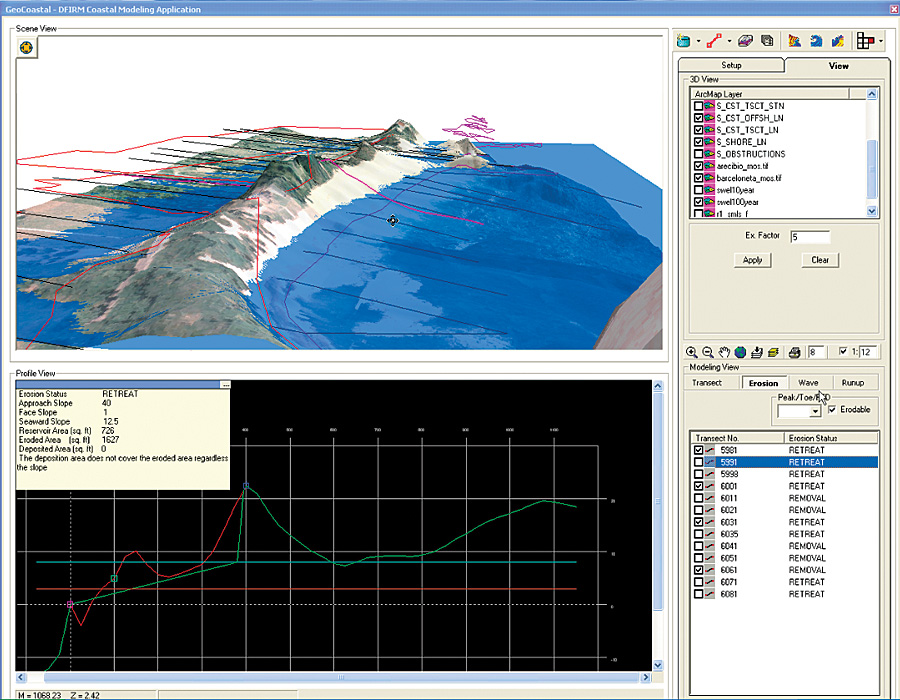Click the red transect line tool icon
Screen dimensions: 900x700
(714, 41)
